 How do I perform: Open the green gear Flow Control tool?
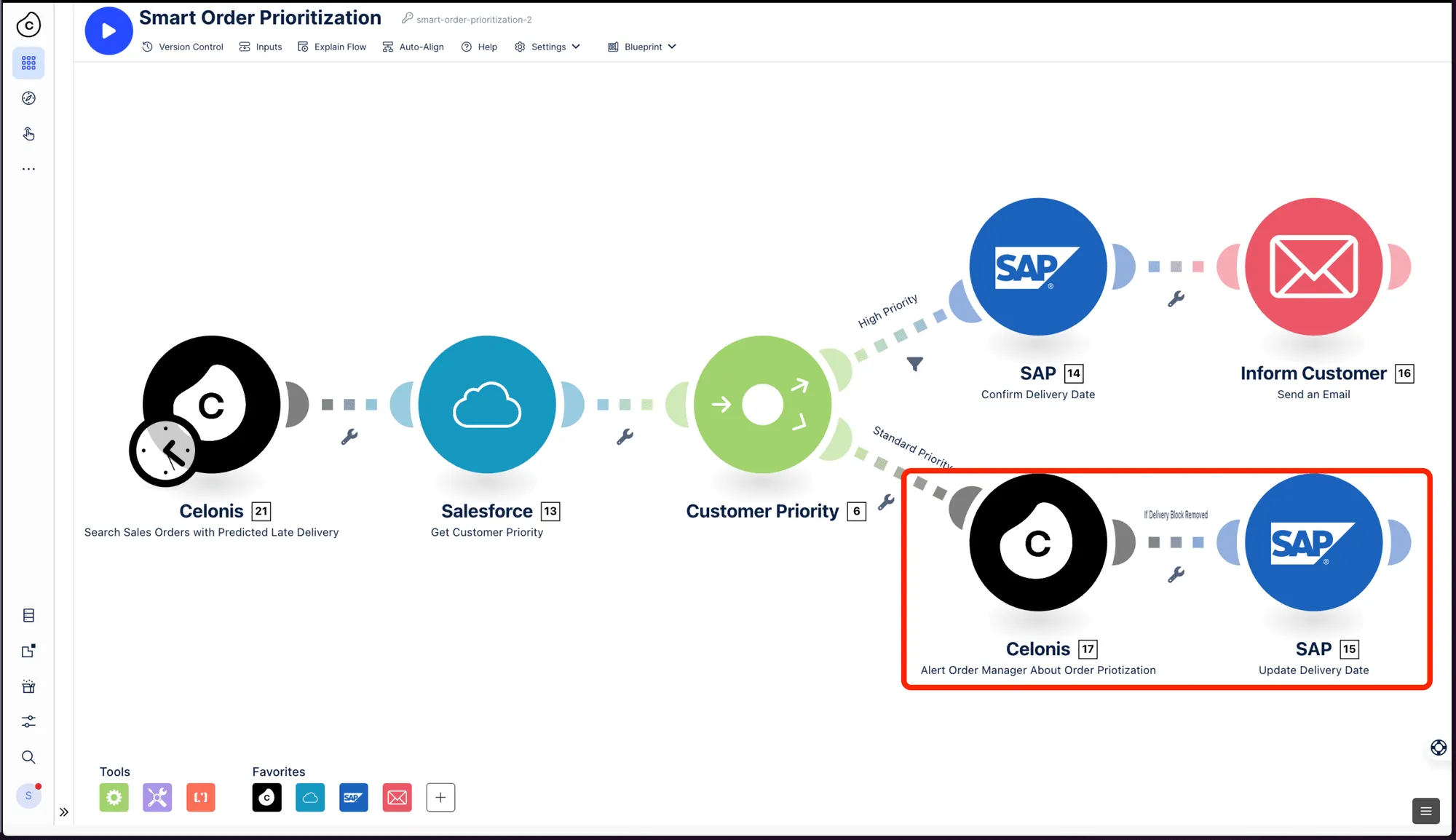(114, 798)
